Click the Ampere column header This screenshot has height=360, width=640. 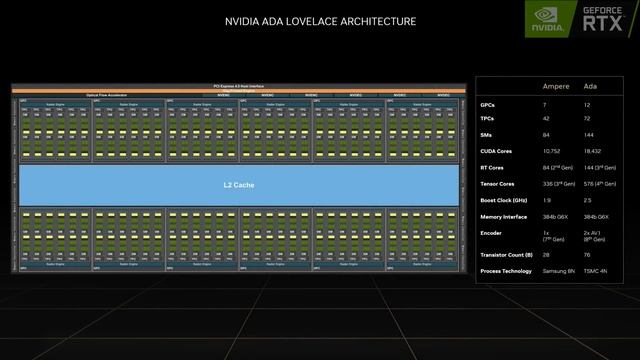coord(556,87)
